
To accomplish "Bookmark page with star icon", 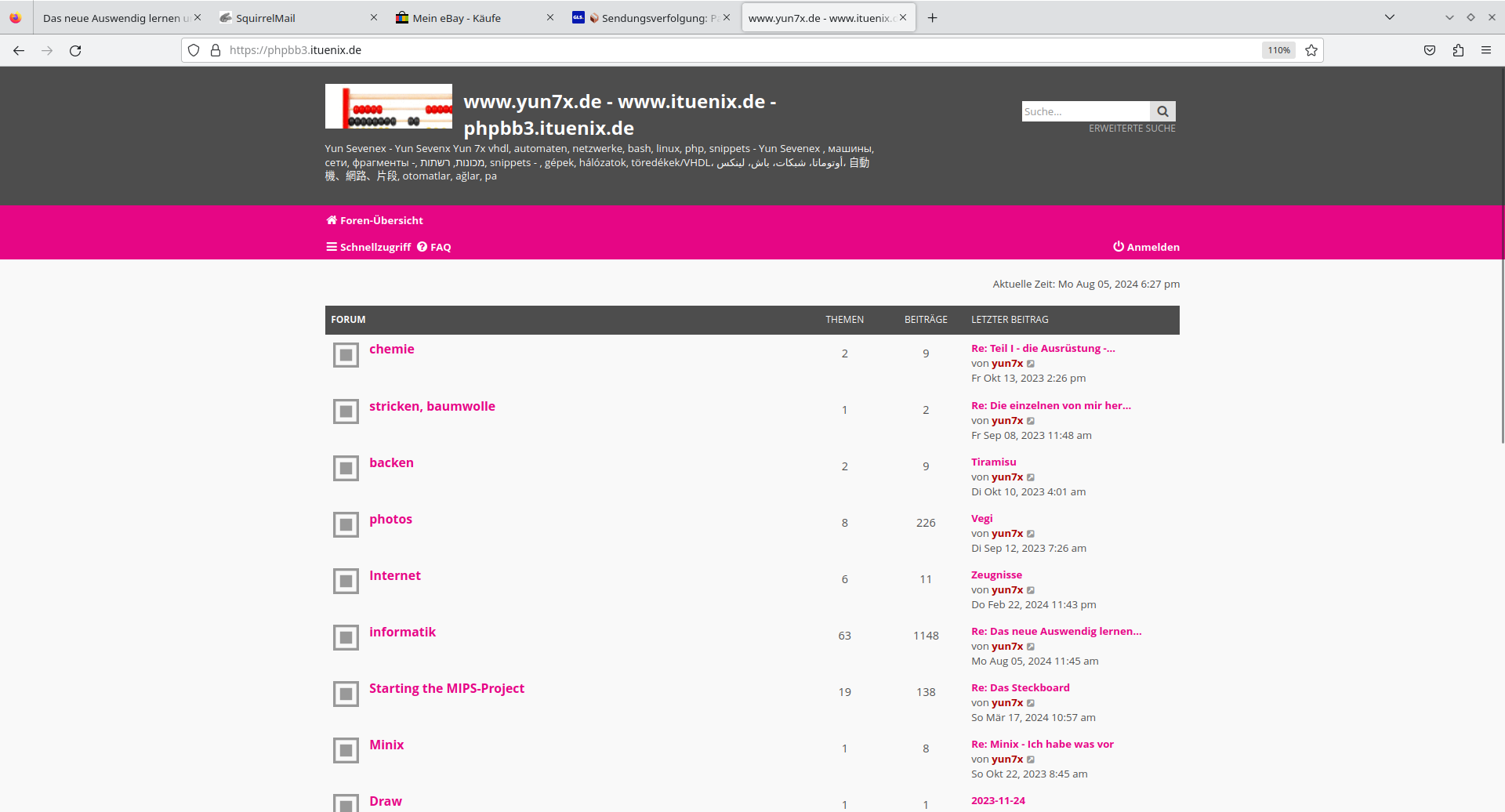I will [x=1311, y=51].
